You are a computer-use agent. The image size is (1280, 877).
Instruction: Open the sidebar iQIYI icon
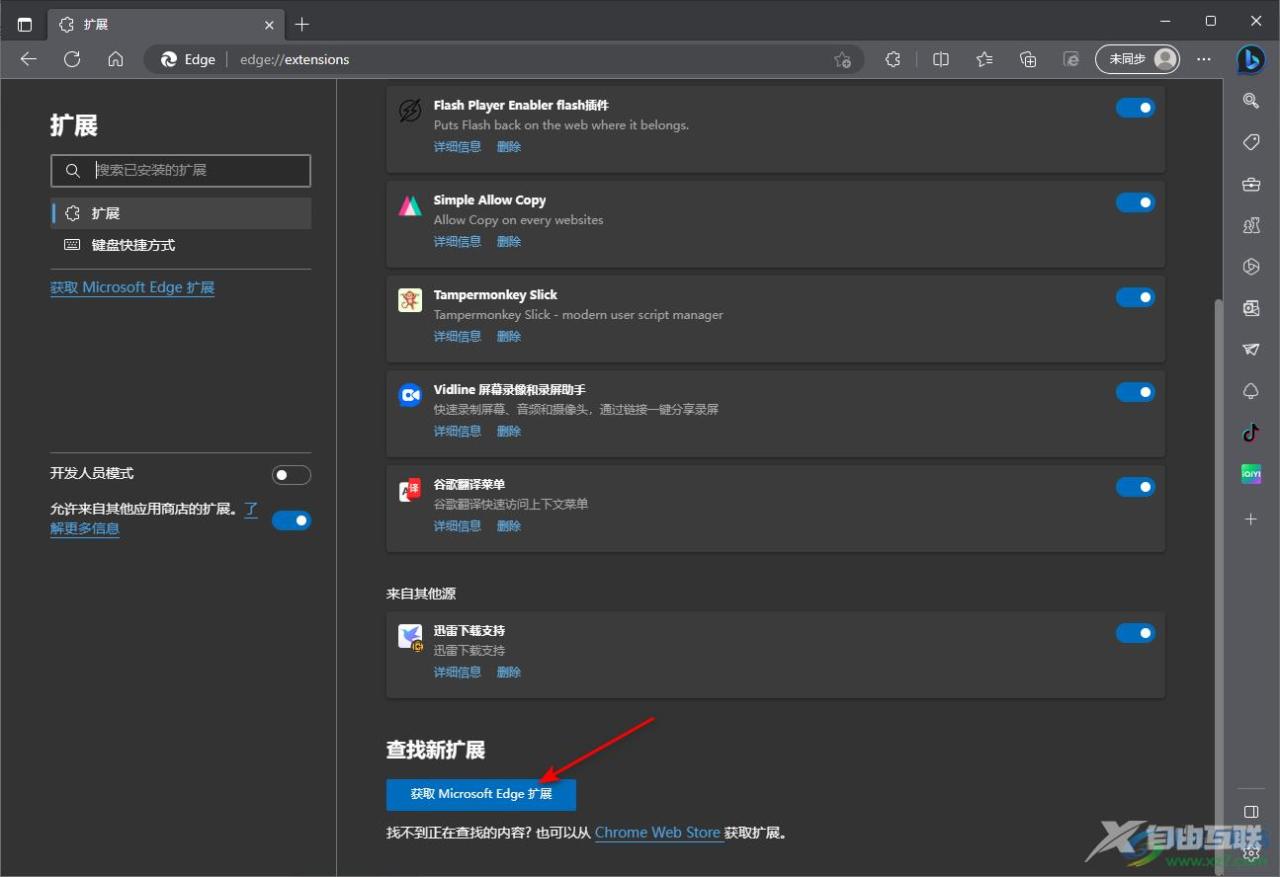(1251, 474)
